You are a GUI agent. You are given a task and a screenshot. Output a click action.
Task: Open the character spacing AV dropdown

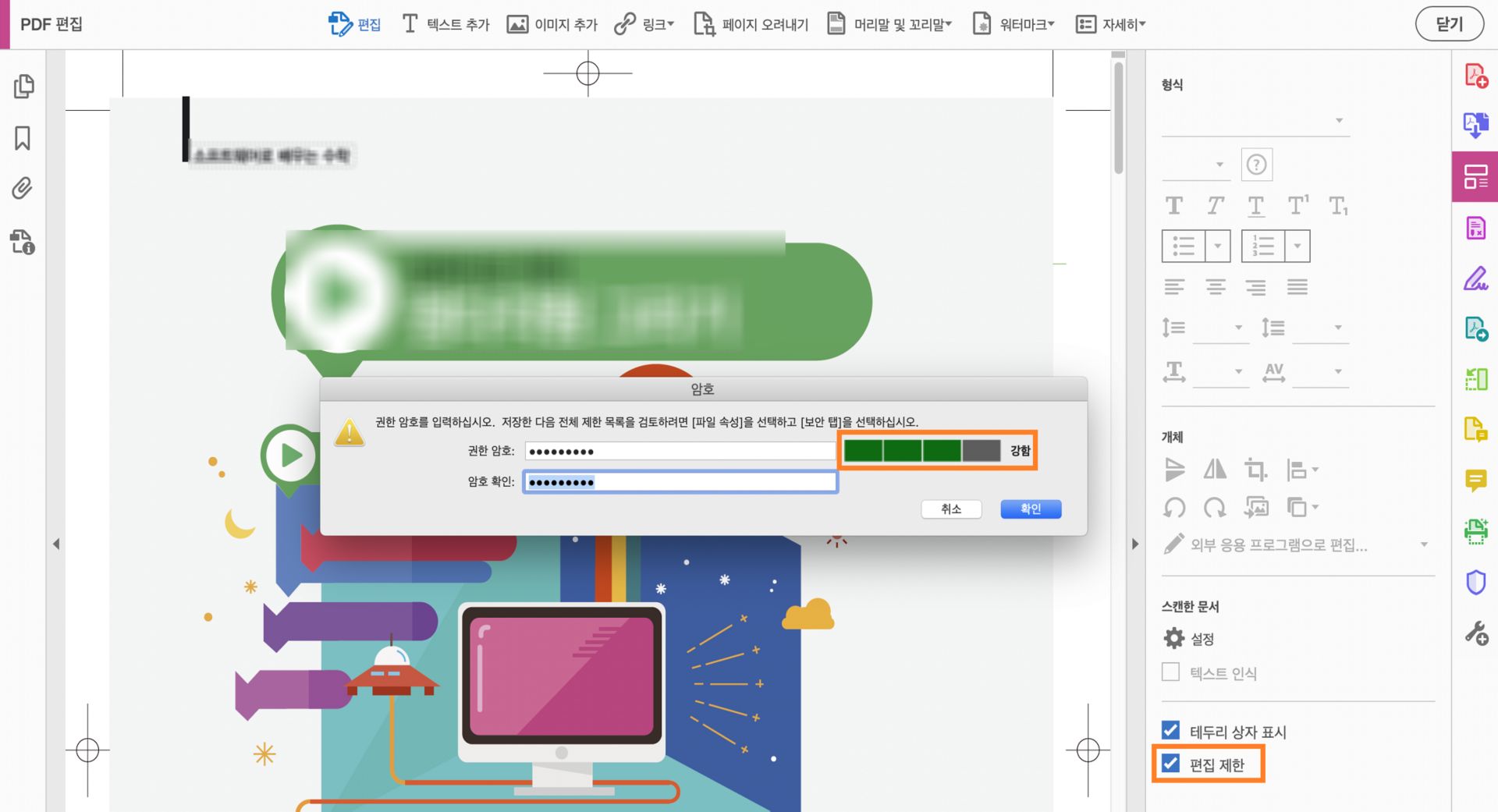[1322, 371]
